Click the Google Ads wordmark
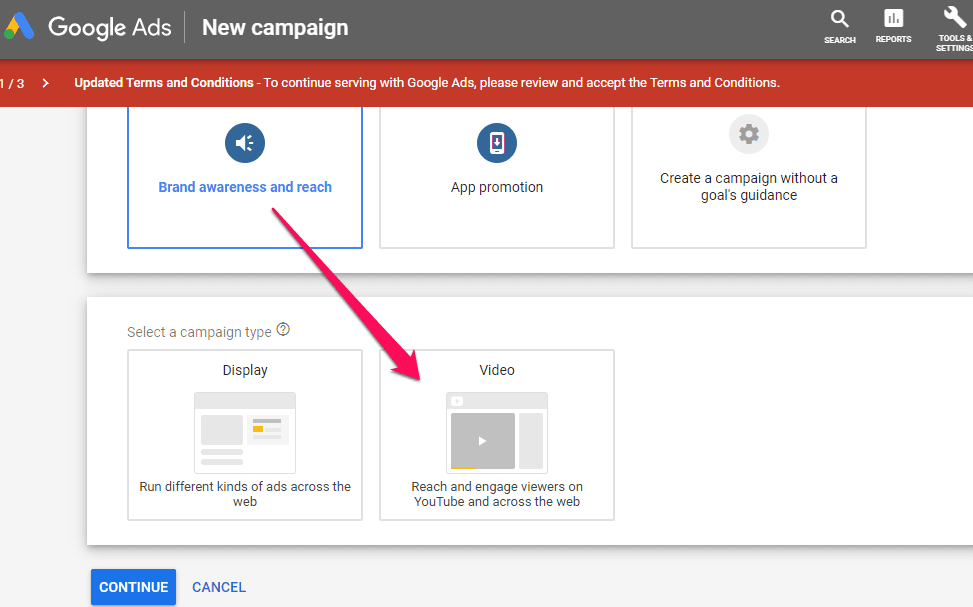 pos(109,27)
